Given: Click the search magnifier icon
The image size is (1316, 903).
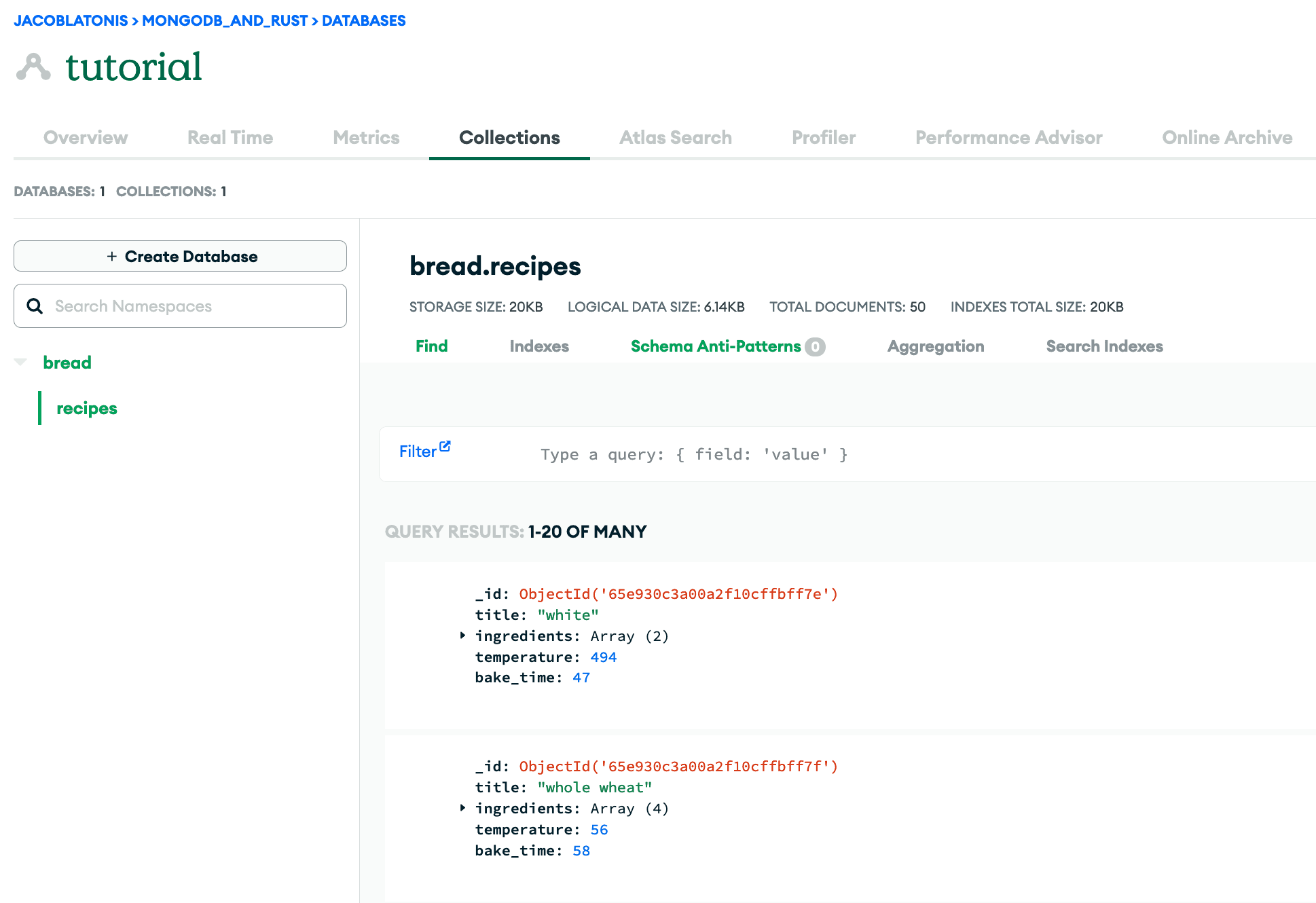Looking at the screenshot, I should 35,306.
